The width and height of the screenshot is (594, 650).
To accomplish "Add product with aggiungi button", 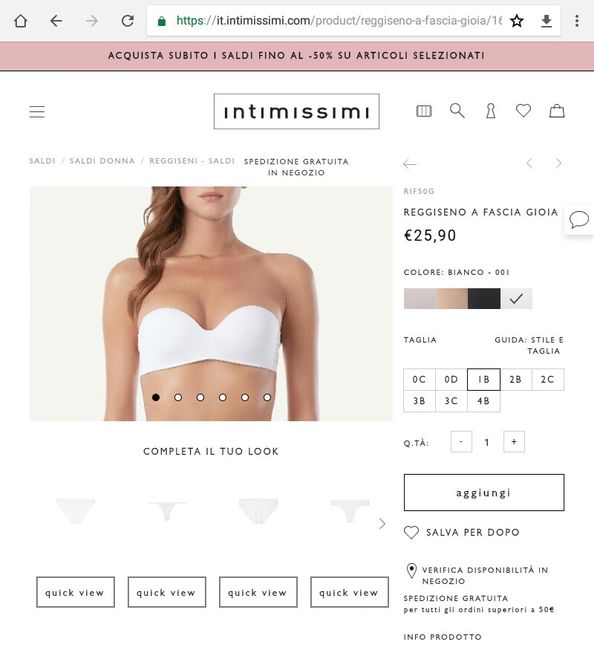I will (484, 492).
